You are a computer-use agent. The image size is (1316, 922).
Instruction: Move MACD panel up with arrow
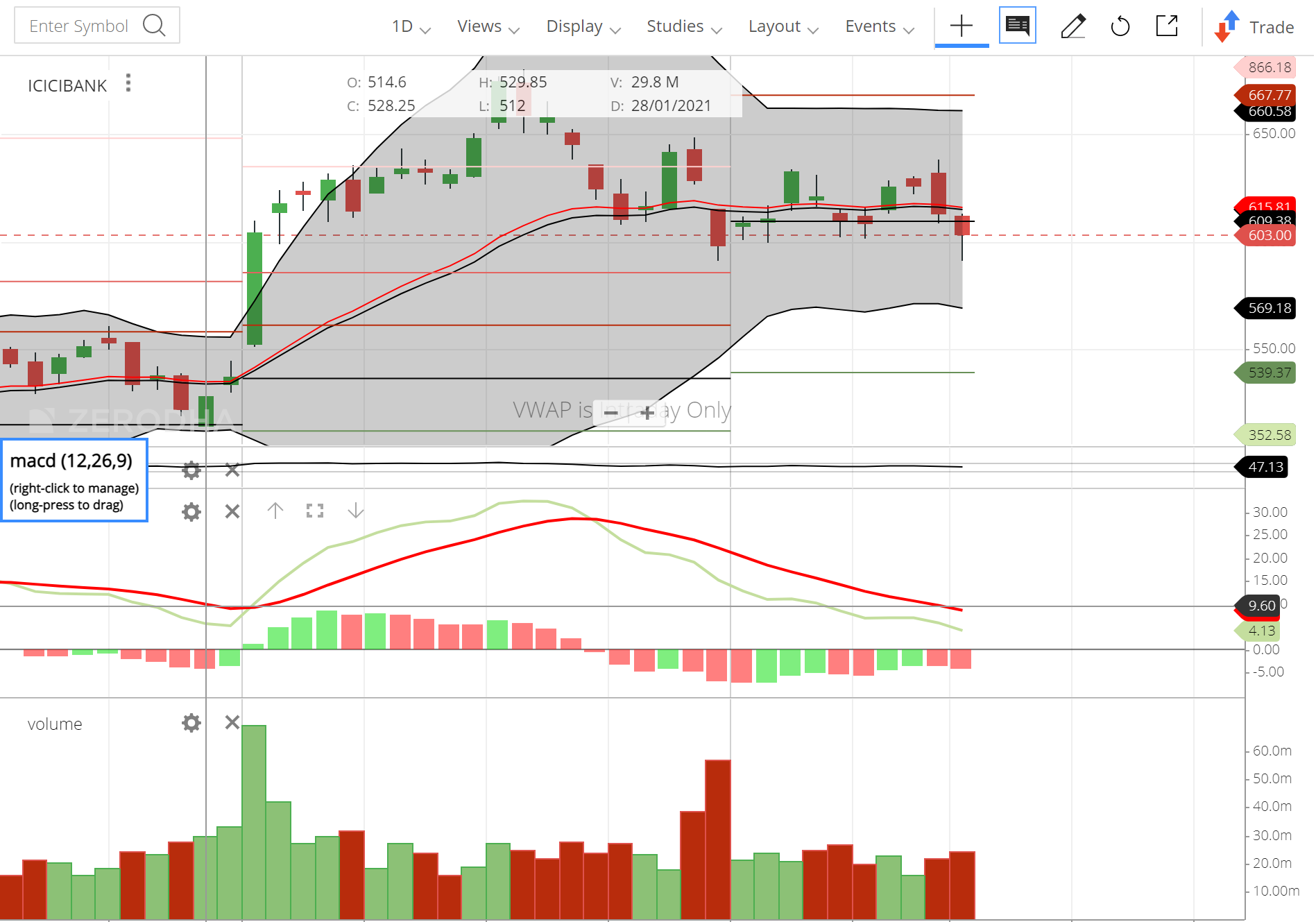click(275, 511)
